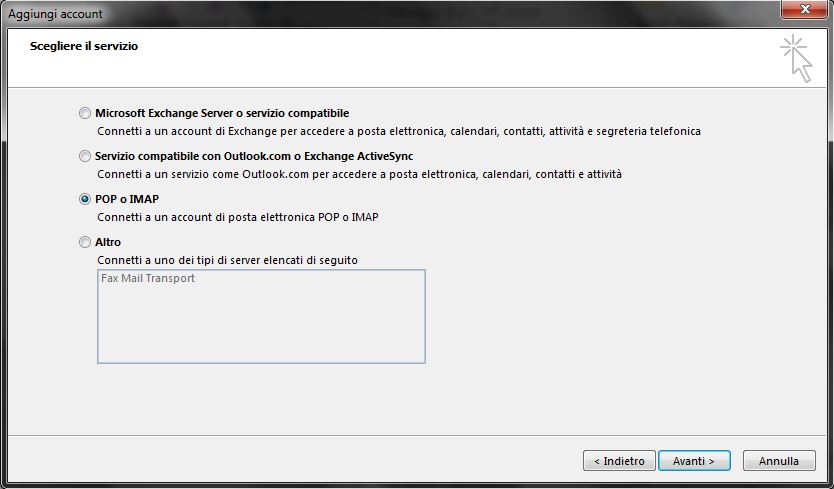Screen dimensions: 834x489
Task: Close the Aggiungi account dialog window
Action: click(x=804, y=10)
